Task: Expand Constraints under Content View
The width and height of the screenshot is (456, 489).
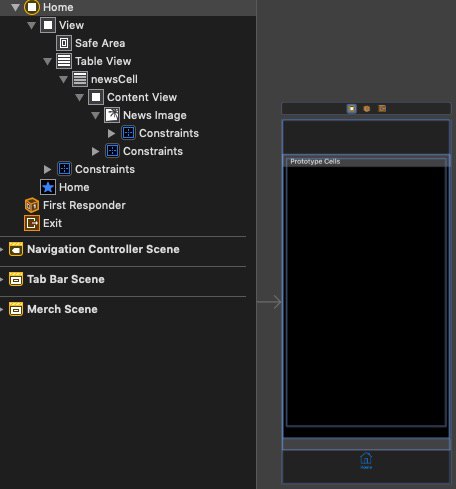Action: 96,151
